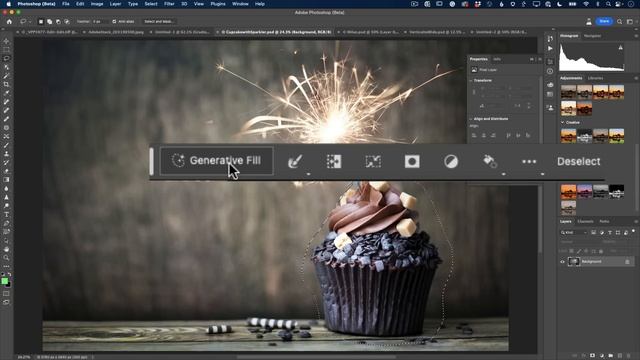Toggle the adjustment layer filter in Layers

tap(602, 233)
